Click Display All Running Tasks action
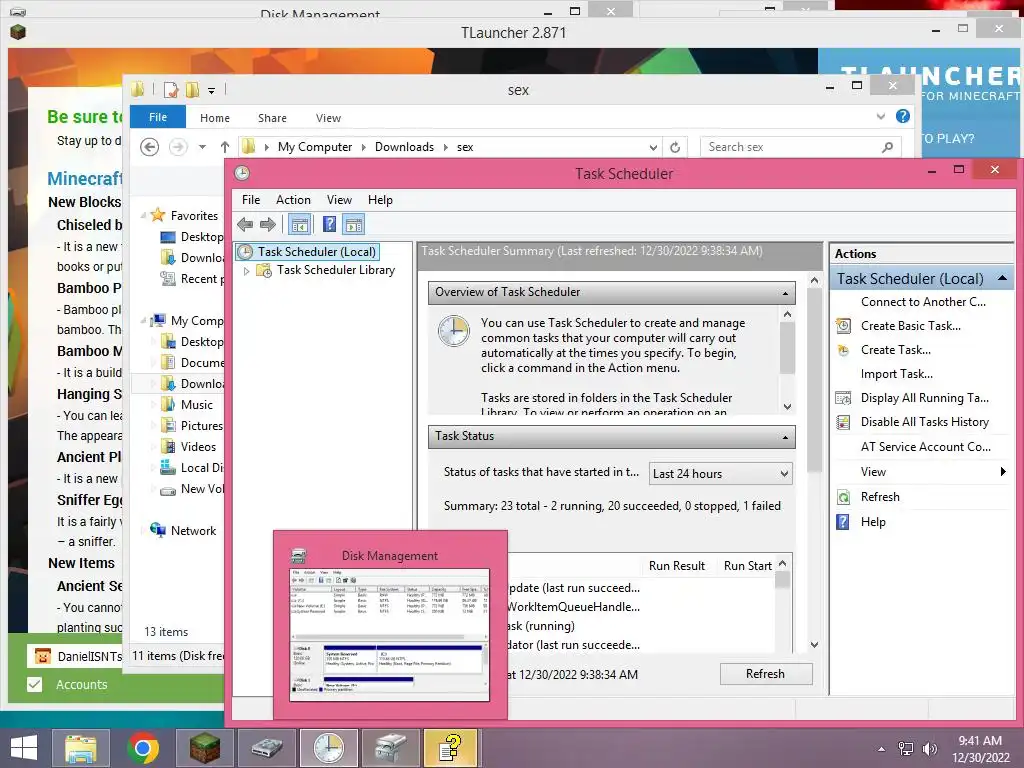The width and height of the screenshot is (1024, 768). [924, 398]
